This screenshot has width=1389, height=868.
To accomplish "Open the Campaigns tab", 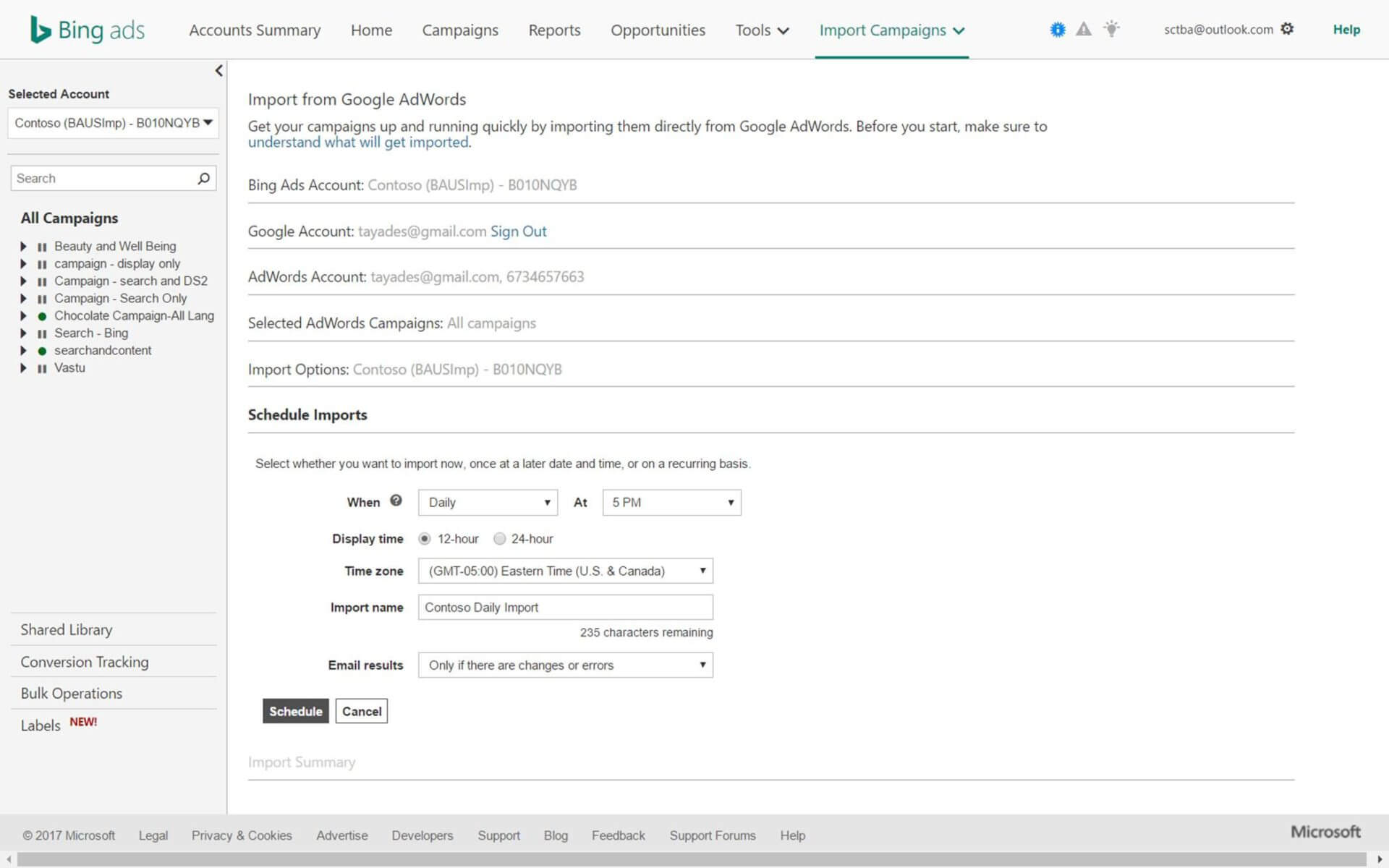I will pos(460,30).
